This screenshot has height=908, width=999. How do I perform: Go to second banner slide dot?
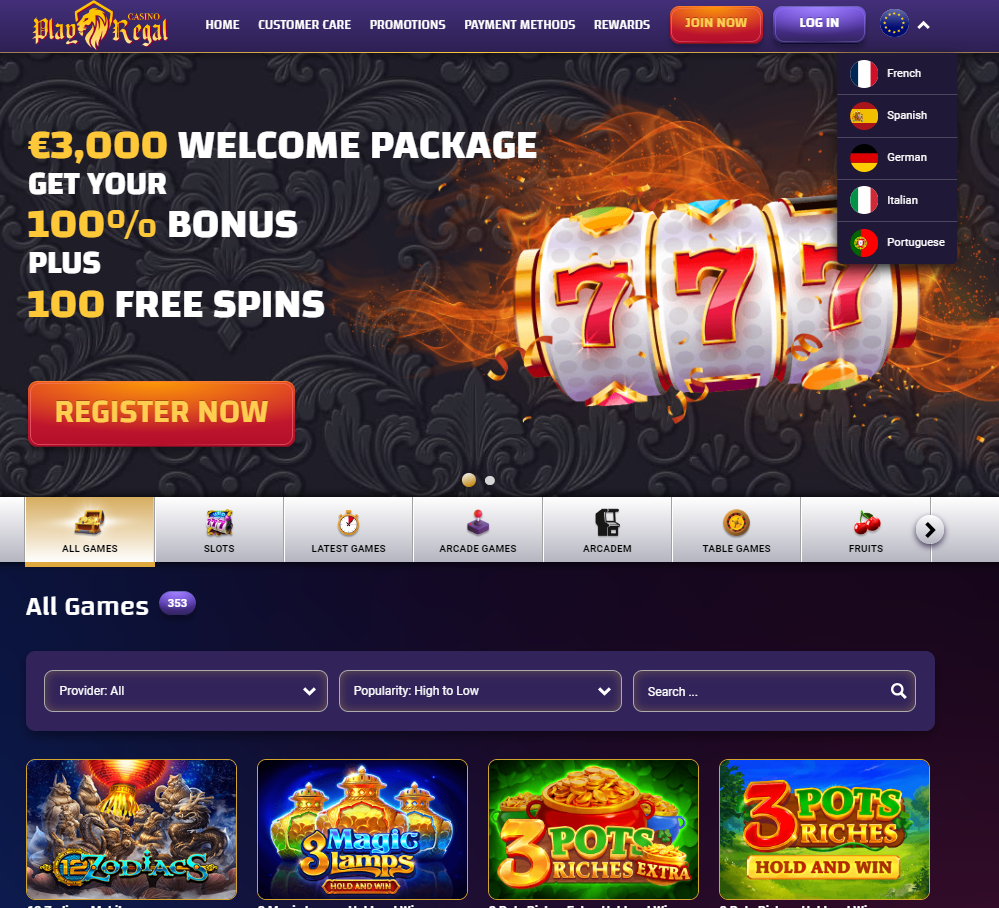click(490, 480)
